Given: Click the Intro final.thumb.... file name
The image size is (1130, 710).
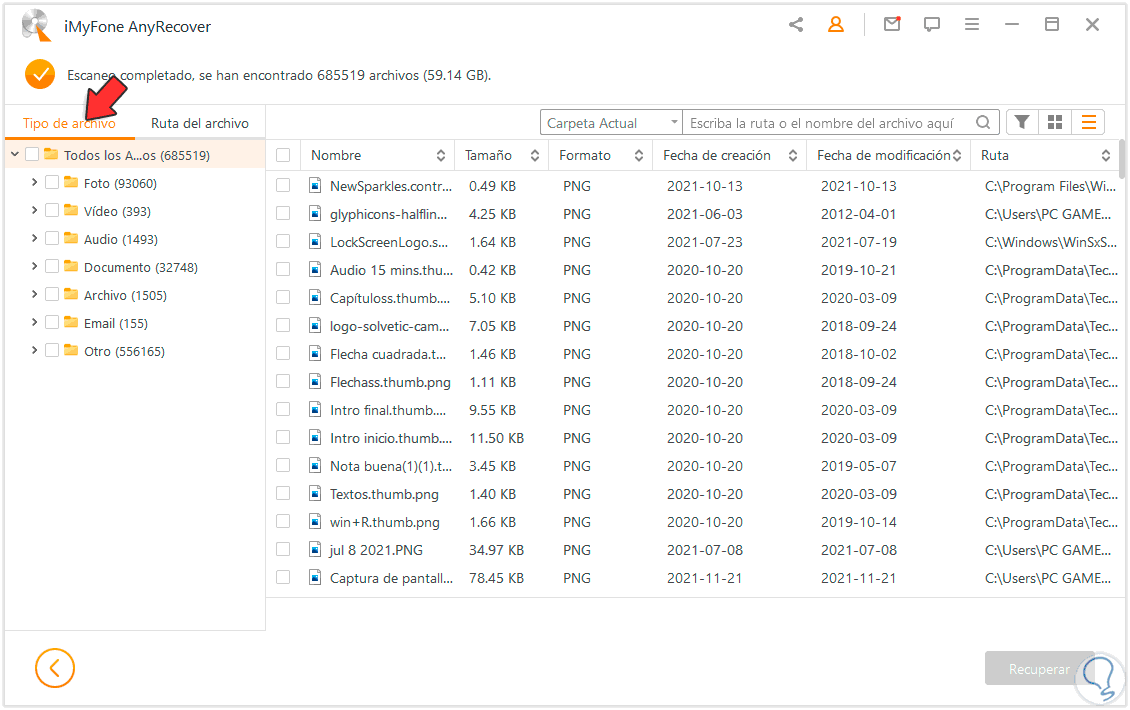Looking at the screenshot, I should coord(388,410).
